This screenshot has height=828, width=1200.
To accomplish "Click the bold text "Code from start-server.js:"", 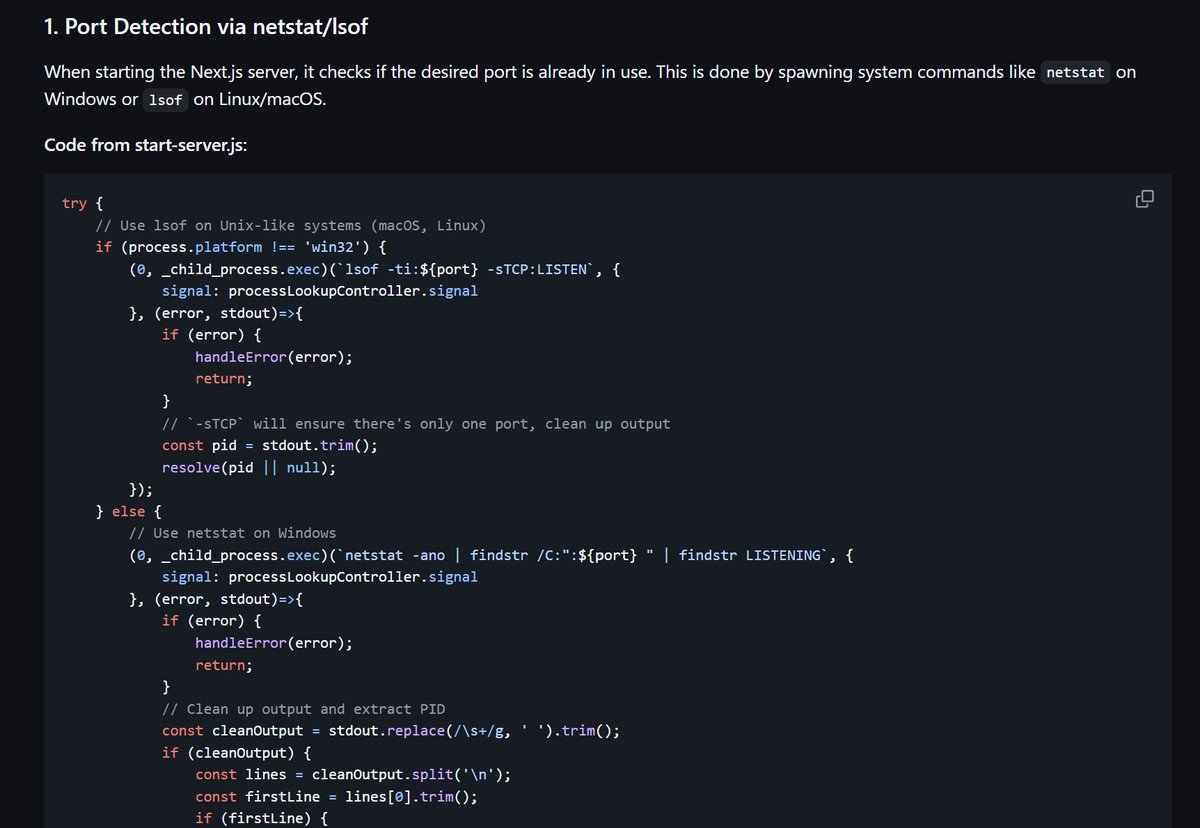I will pos(146,145).
